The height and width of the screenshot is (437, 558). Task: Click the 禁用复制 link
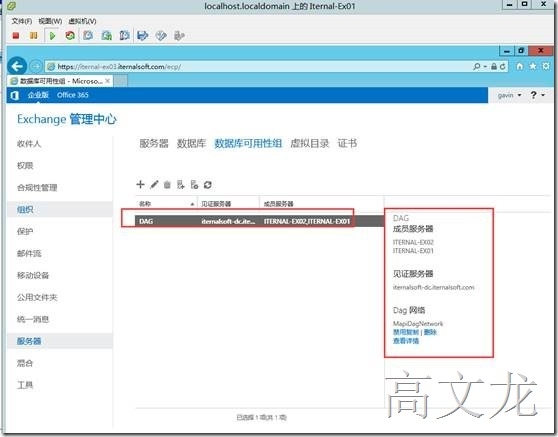pos(406,332)
